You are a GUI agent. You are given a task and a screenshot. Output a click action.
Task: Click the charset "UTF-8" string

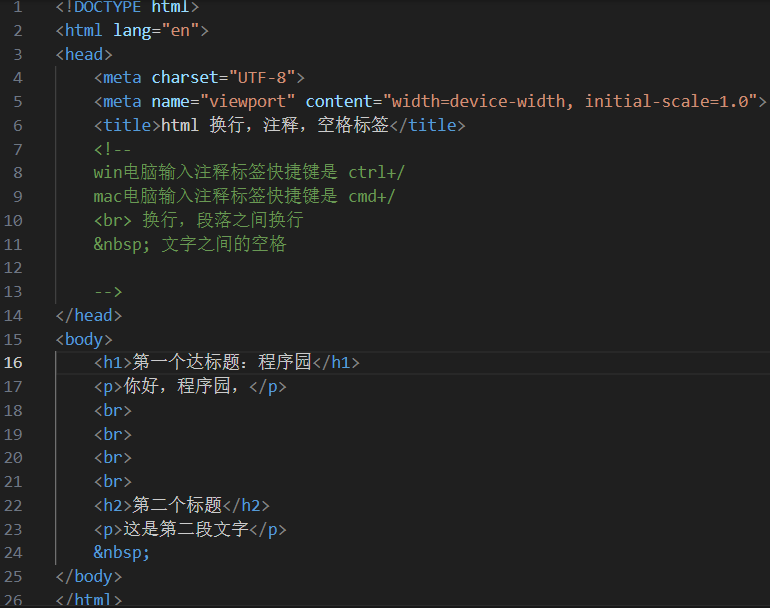pyautogui.click(x=262, y=77)
